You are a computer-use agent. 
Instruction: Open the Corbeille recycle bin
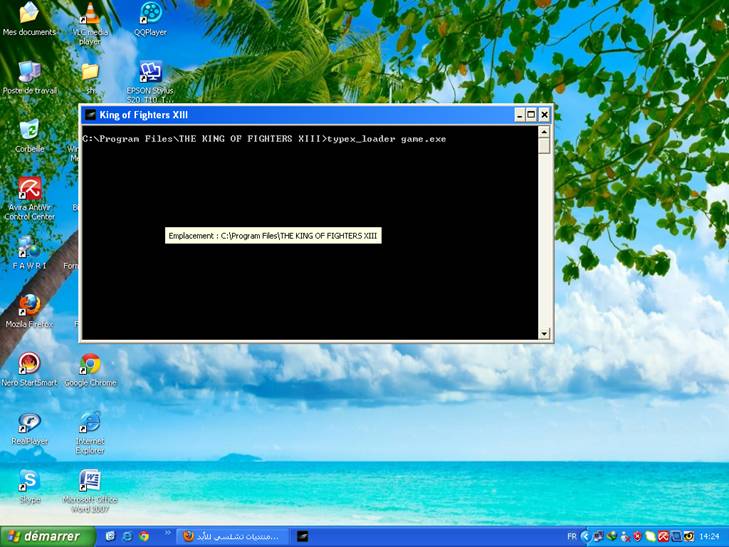[x=29, y=136]
